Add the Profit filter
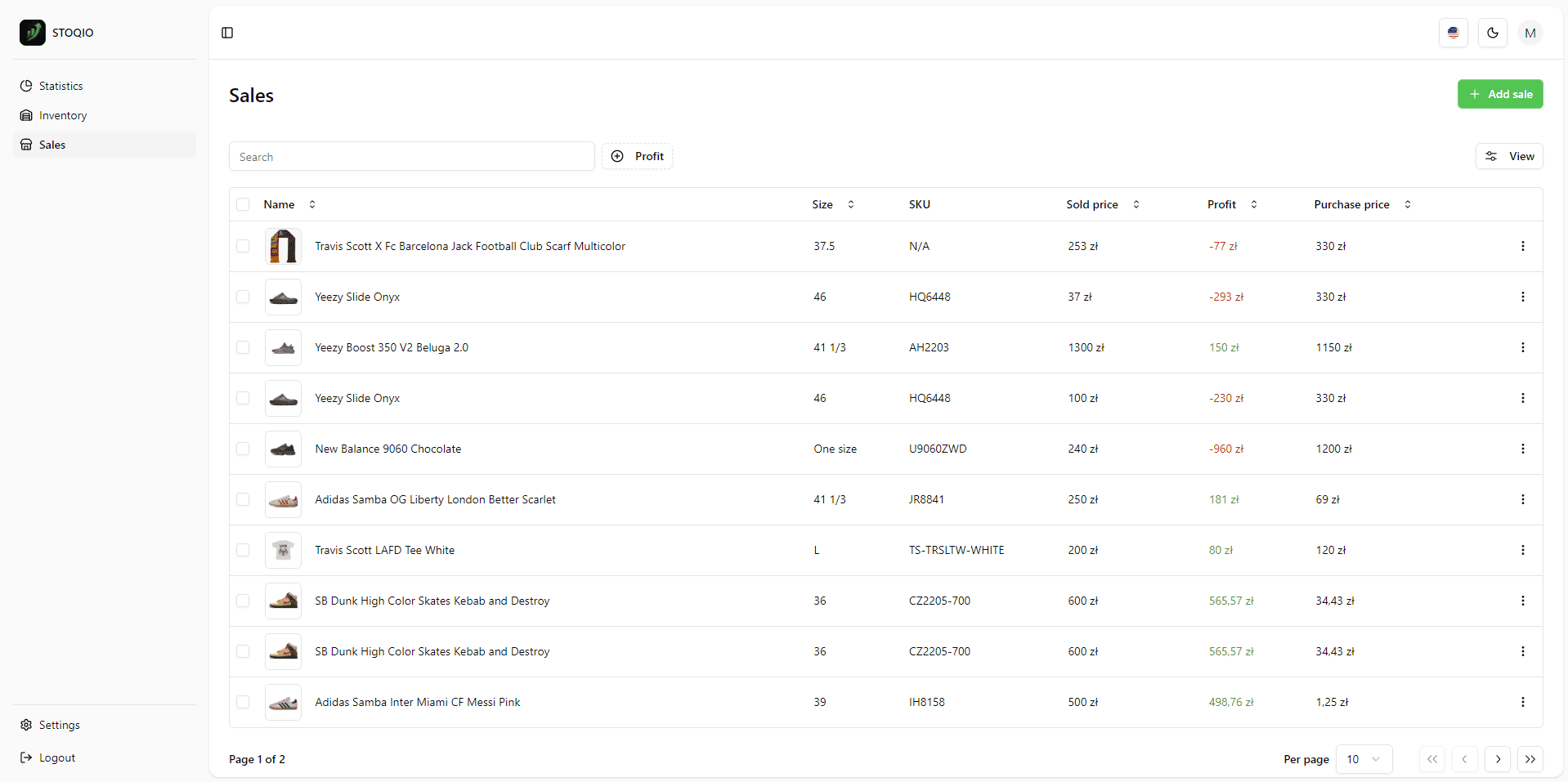This screenshot has width=1568, height=782. tap(637, 156)
